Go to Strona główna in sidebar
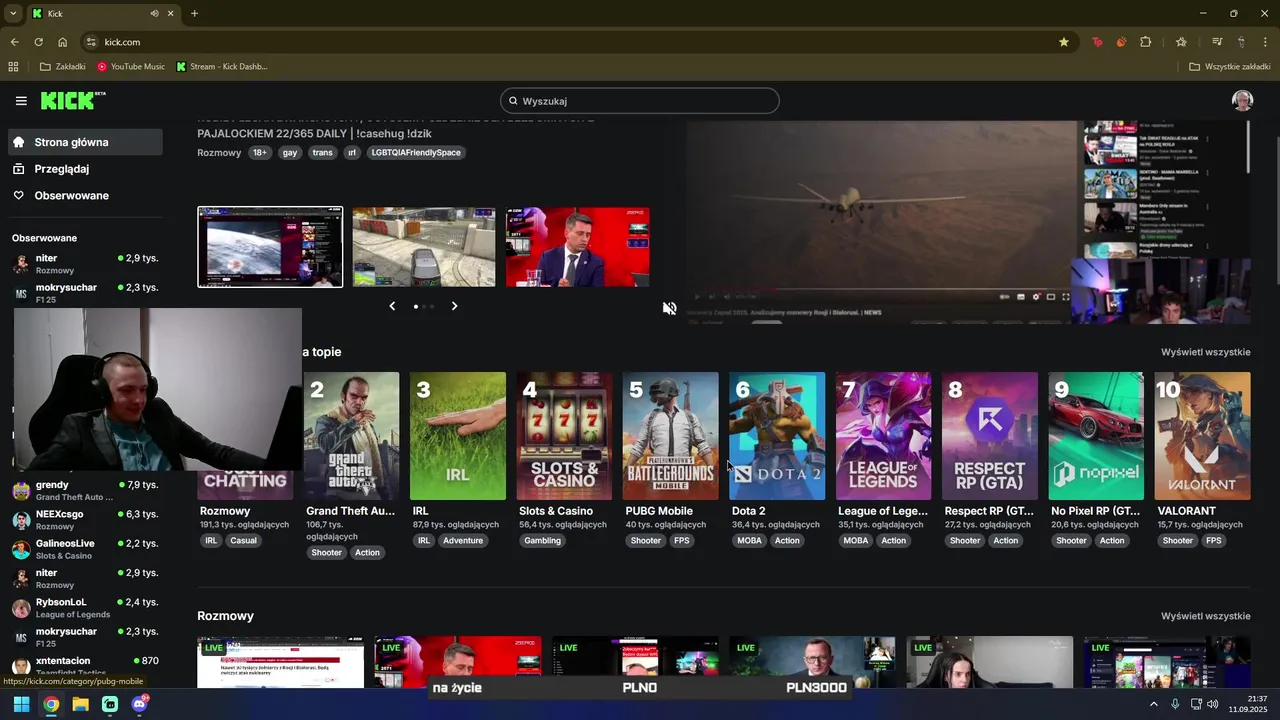The image size is (1280, 720). click(x=85, y=142)
